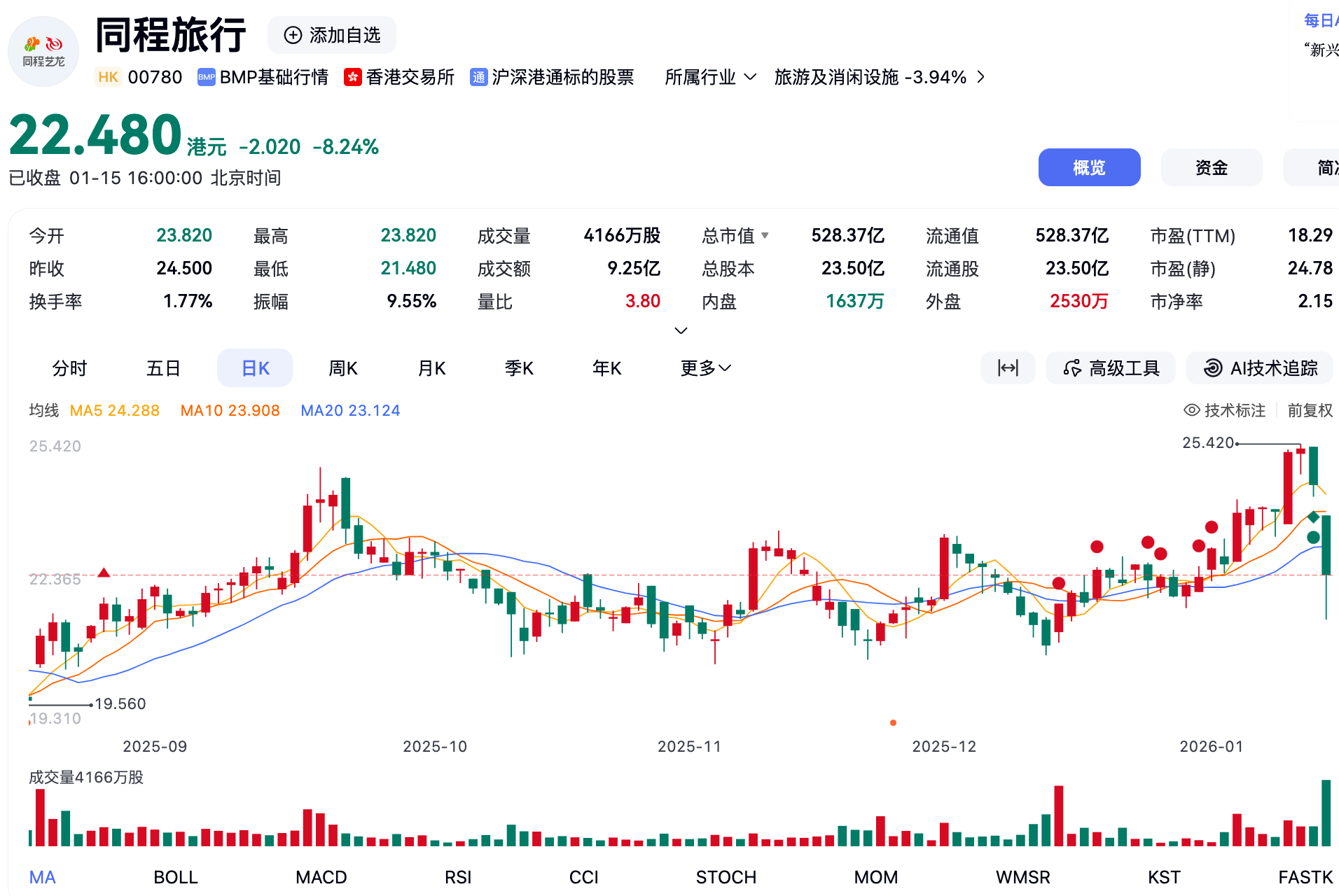Open the 旅游及消闲设施 industry link
Screen dimensions: 1339x896
coord(870,77)
